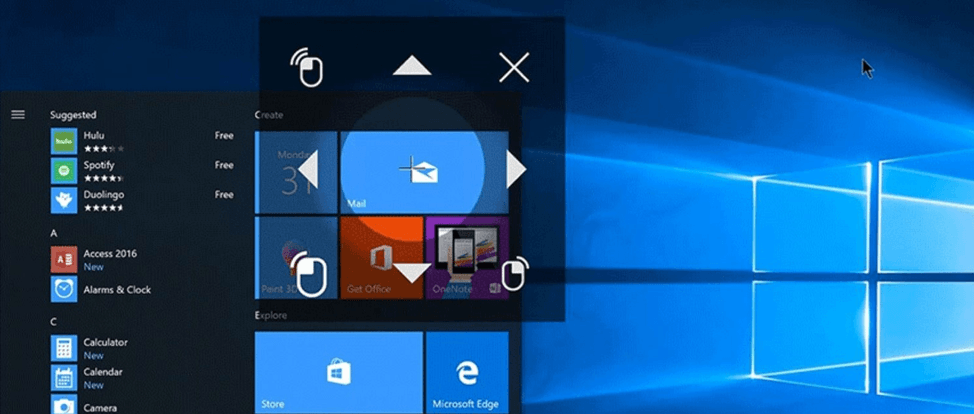The height and width of the screenshot is (414, 974).
Task: Click the Store tile
Action: tap(339, 373)
